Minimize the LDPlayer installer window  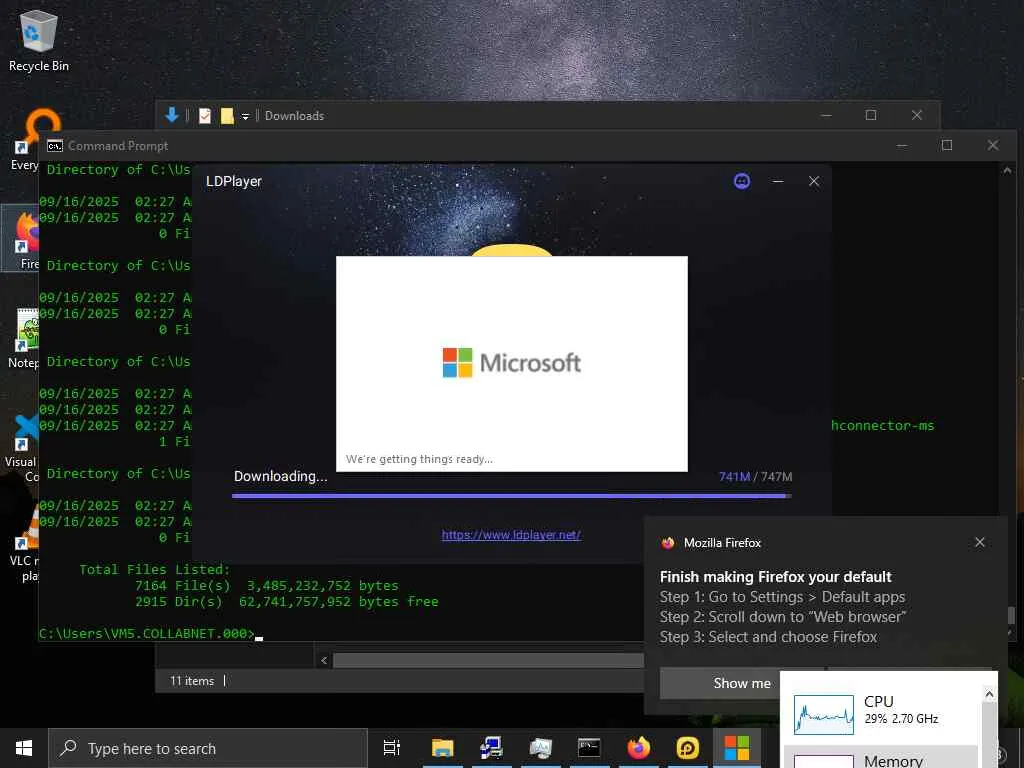[778, 181]
